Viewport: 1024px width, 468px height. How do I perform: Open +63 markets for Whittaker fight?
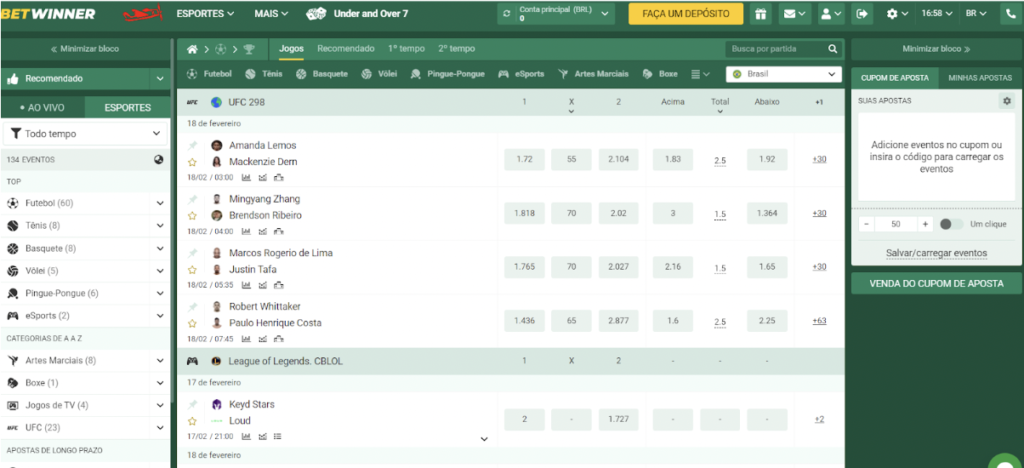point(820,320)
